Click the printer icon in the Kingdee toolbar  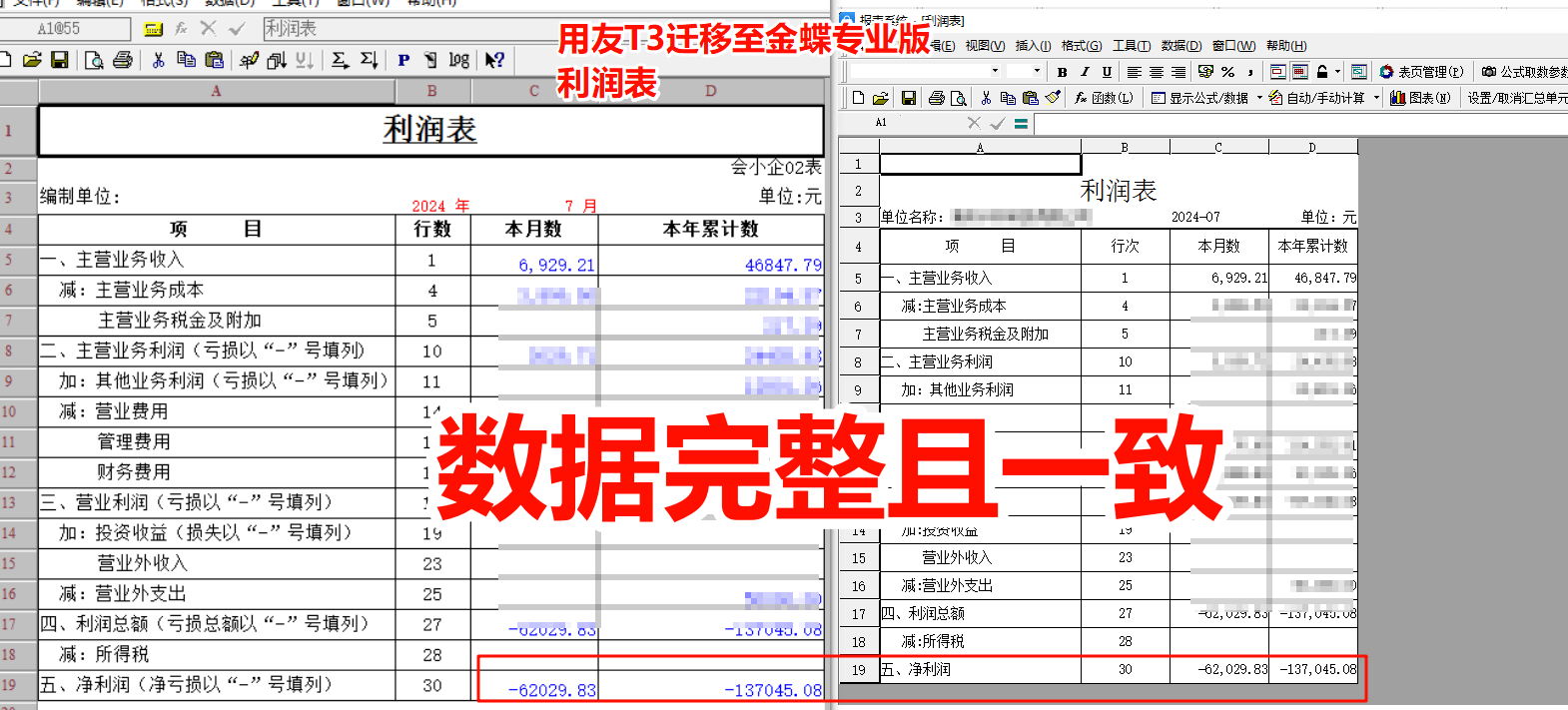937,98
